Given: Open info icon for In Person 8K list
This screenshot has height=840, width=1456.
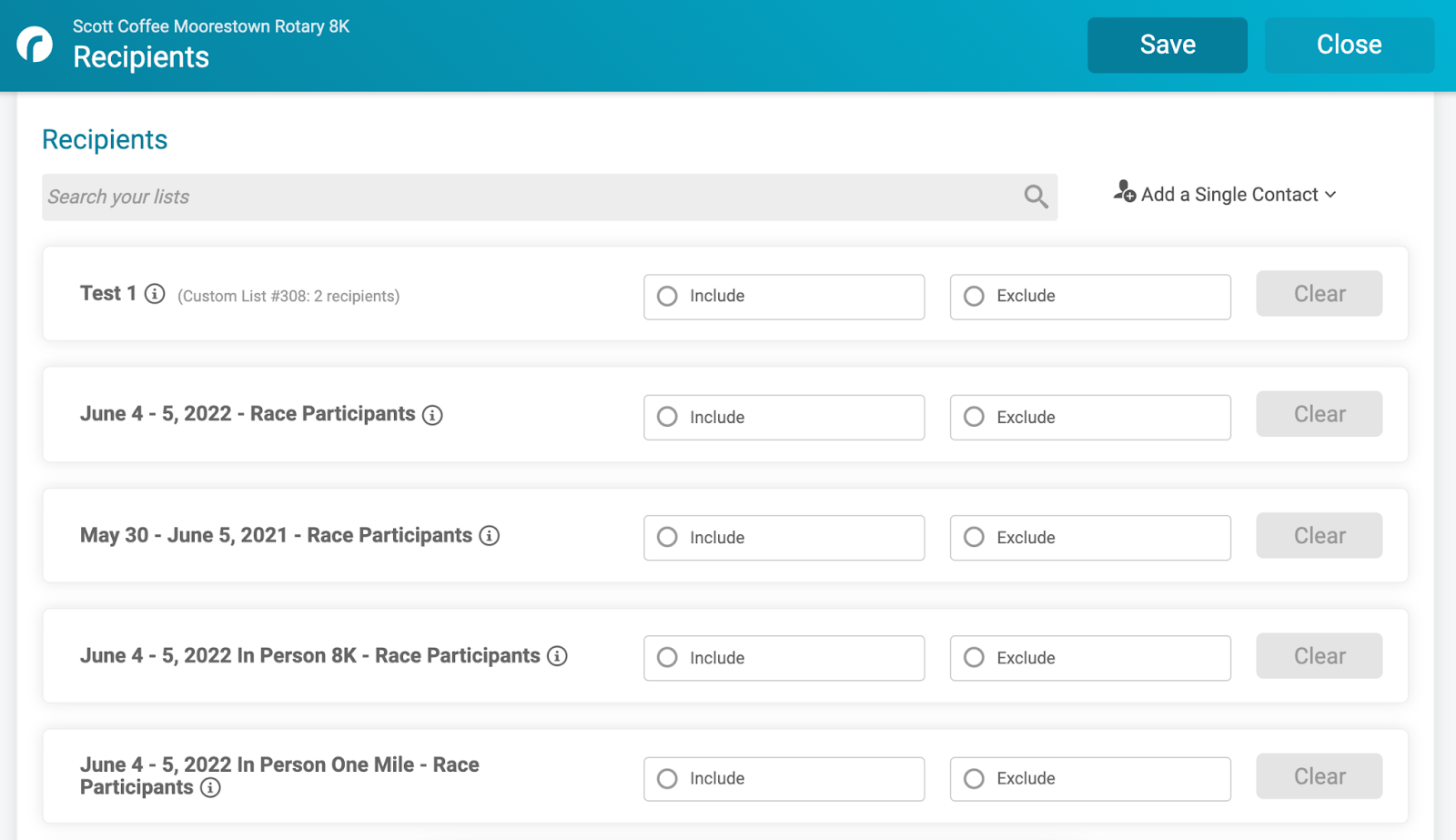Looking at the screenshot, I should click(x=557, y=656).
